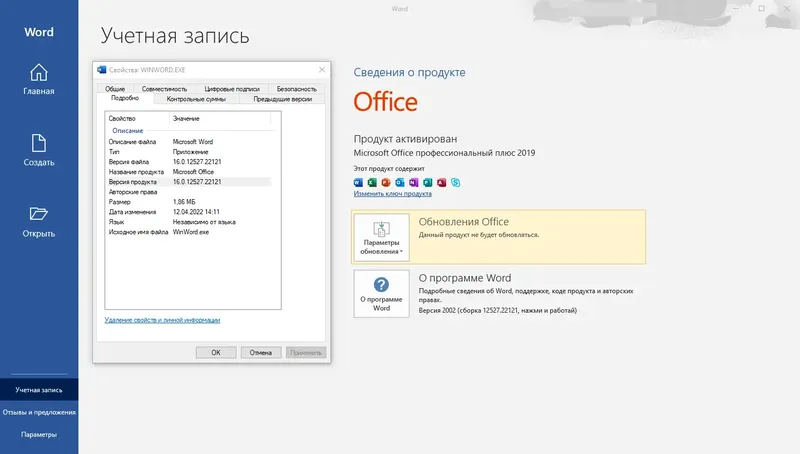Click the Описание group header
The image size is (800, 454).
(128, 131)
